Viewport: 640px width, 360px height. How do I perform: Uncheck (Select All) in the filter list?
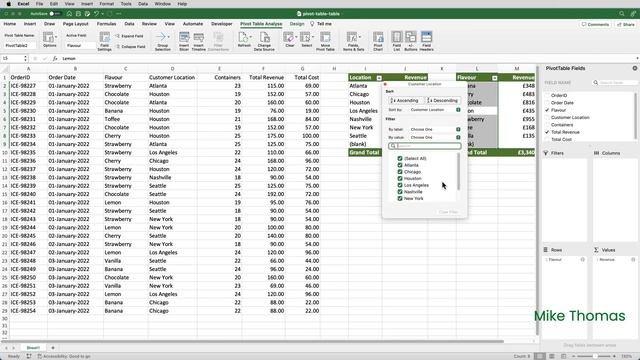point(400,158)
